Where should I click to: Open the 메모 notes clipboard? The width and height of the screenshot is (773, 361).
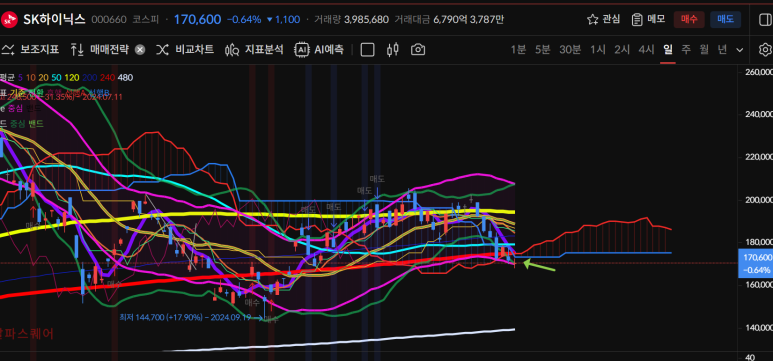pyautogui.click(x=648, y=19)
